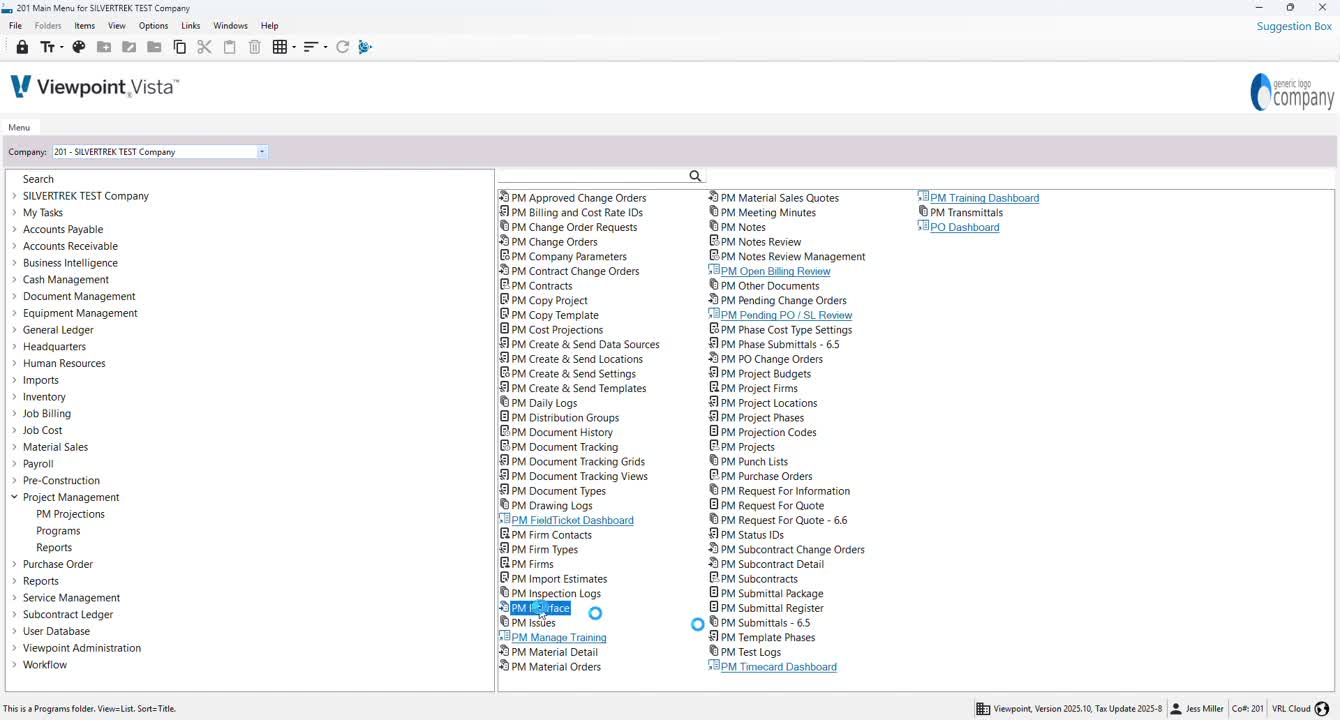Open the PM Timecard Dashboard link

(x=778, y=667)
